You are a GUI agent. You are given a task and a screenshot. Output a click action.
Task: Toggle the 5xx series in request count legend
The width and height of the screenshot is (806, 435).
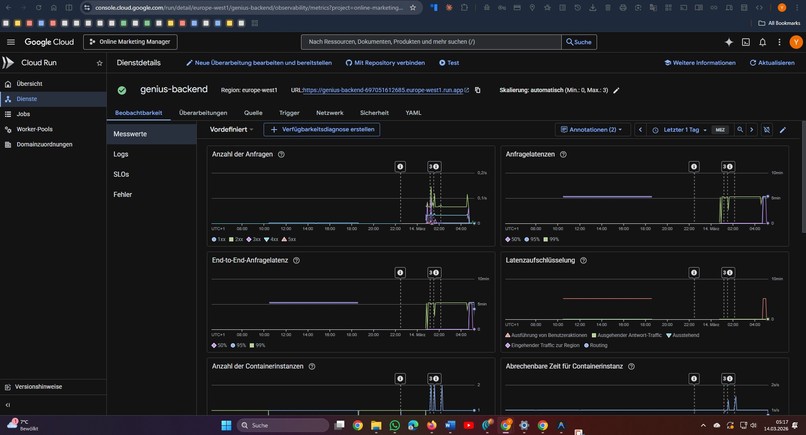(288, 239)
